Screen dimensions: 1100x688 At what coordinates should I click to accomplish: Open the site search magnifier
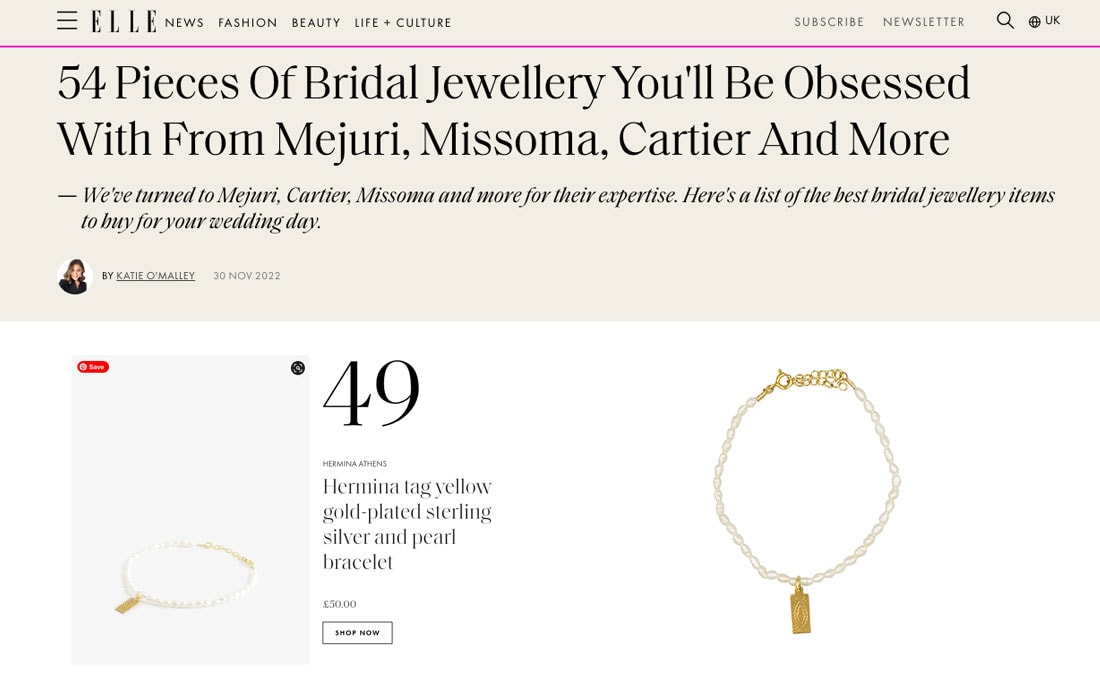(1005, 21)
